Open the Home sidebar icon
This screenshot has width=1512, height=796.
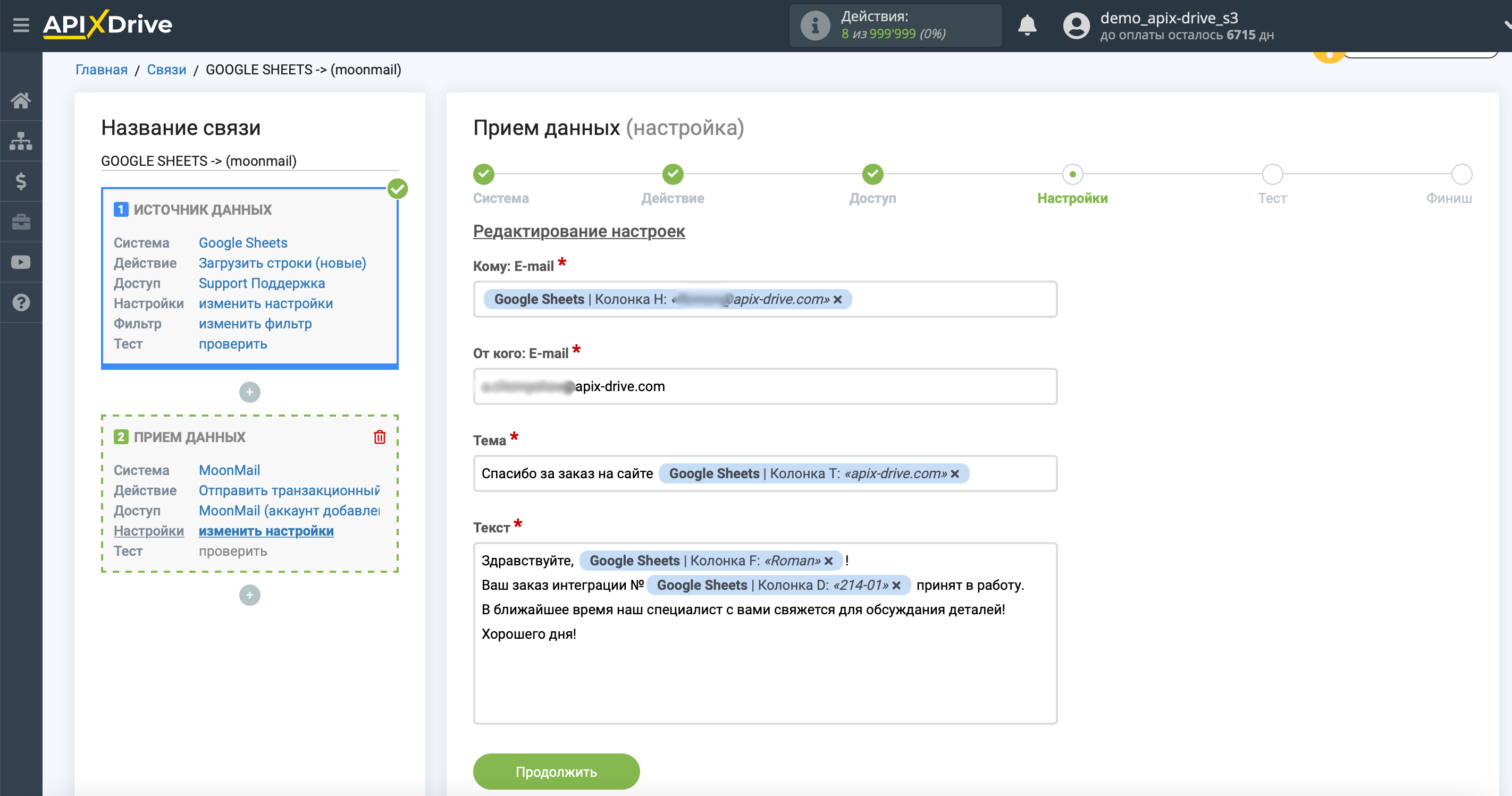click(x=21, y=100)
